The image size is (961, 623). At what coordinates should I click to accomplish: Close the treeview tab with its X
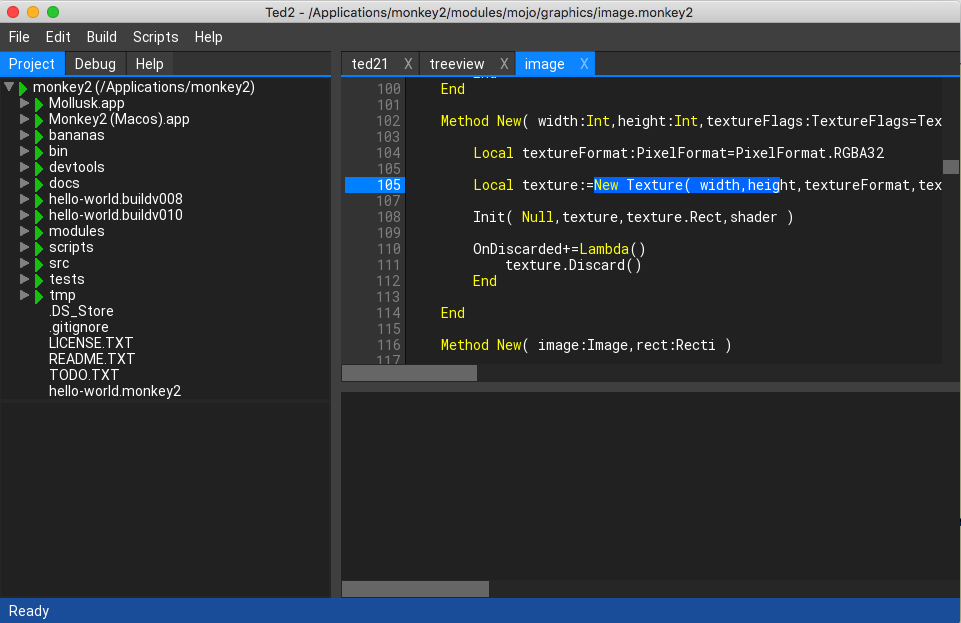504,64
